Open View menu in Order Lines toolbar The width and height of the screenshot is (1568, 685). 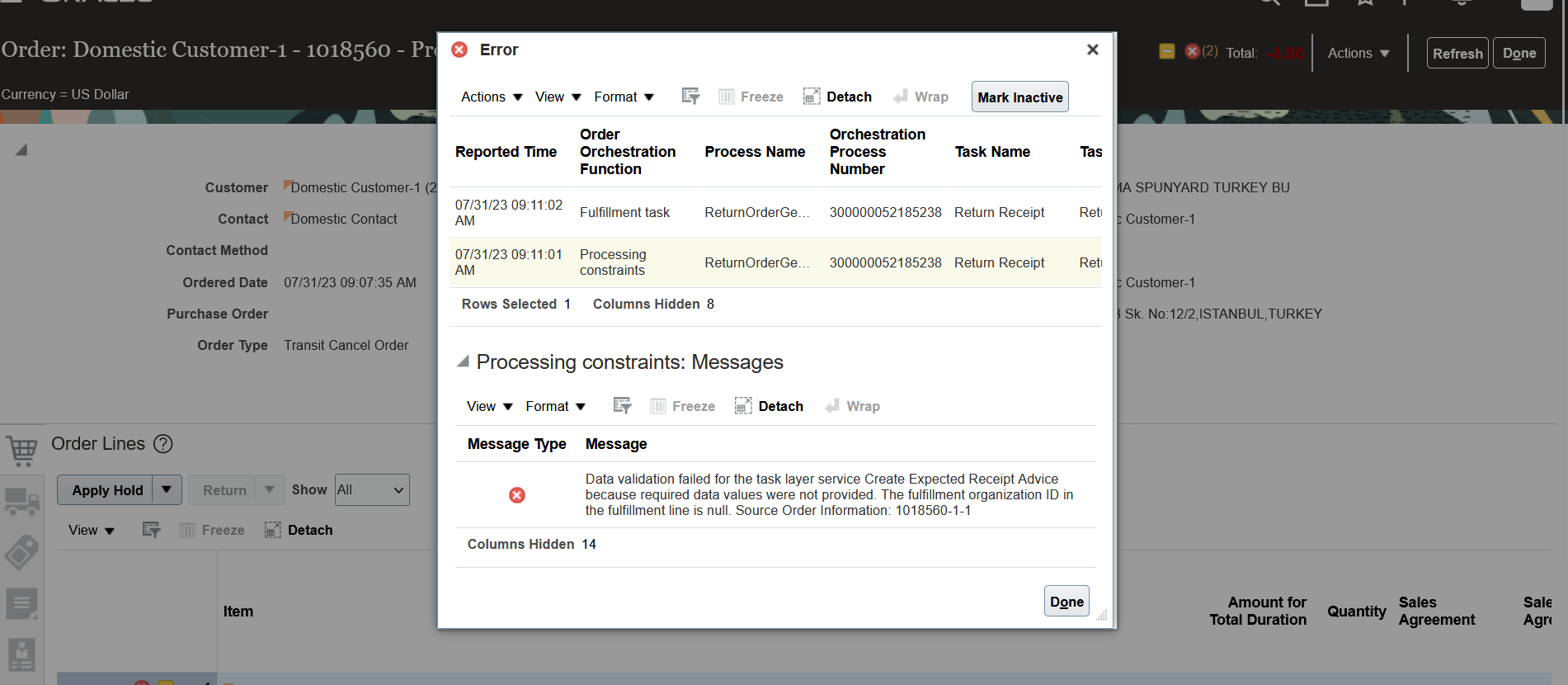pos(92,530)
